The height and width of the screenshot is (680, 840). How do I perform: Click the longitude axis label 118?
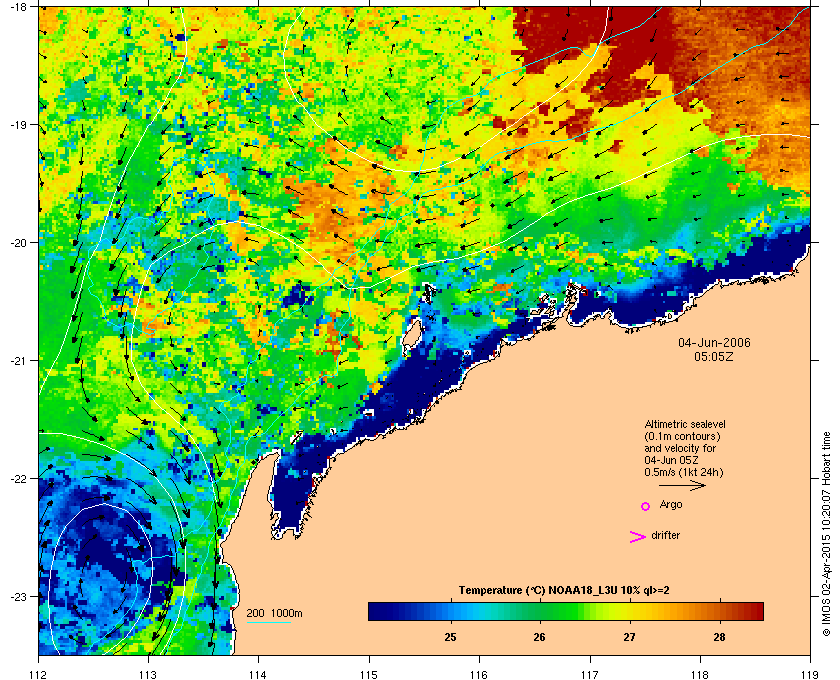pyautogui.click(x=700, y=675)
